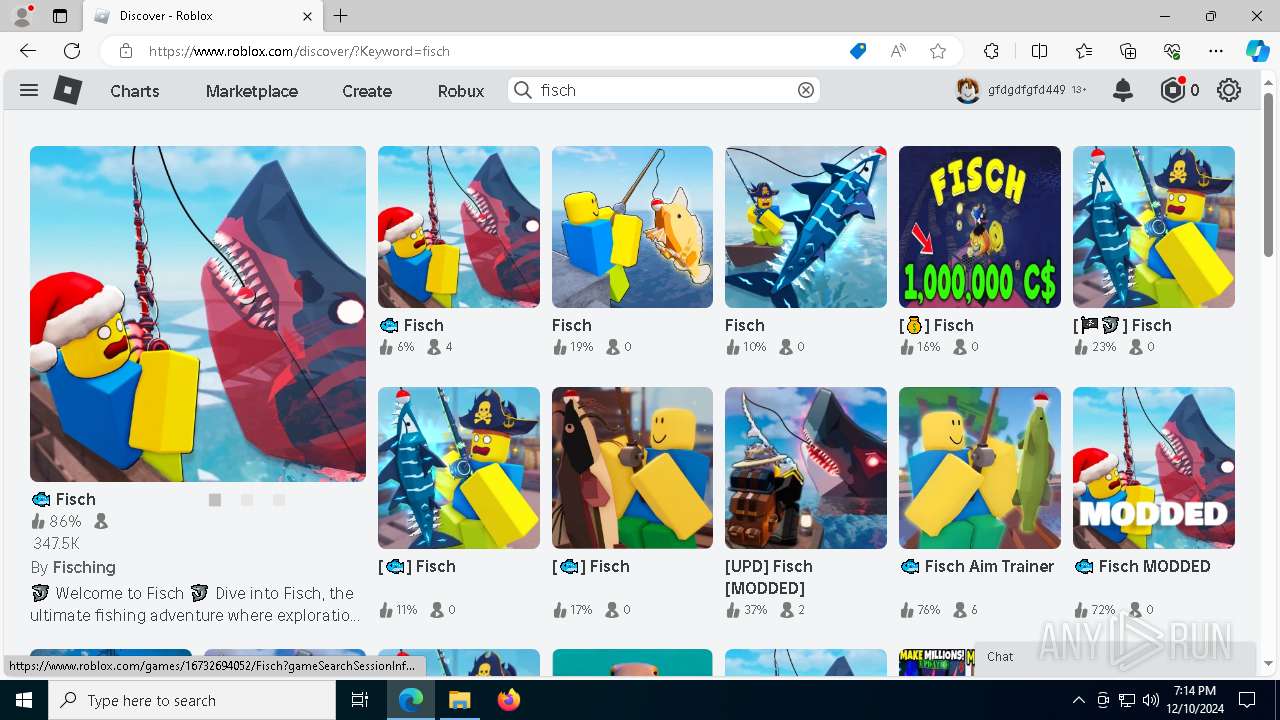
Task: Add this page to favorites
Action: 938,51
